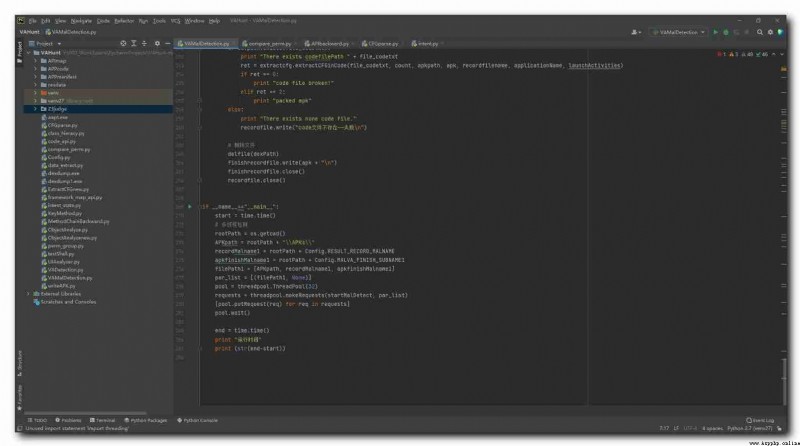Viewport: 800px width, 446px height.
Task: Switch to the compare_perm.py editor tab
Action: [x=269, y=44]
